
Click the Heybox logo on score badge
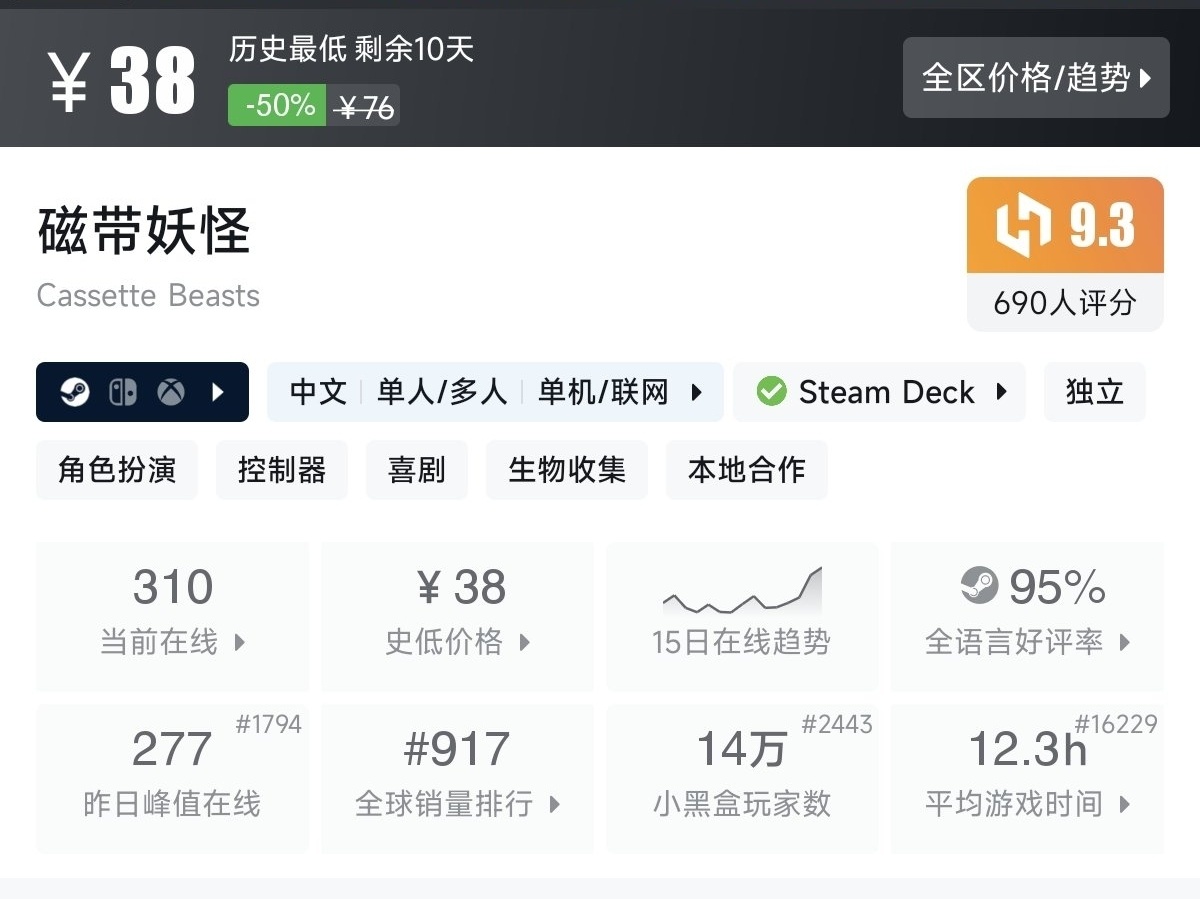(1024, 226)
